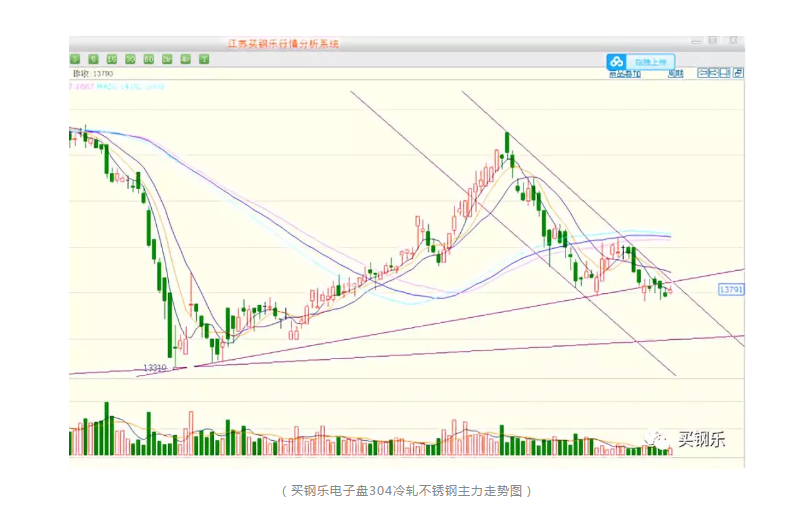
Task: Open the 商品叠加 overlay link
Action: [x=625, y=74]
